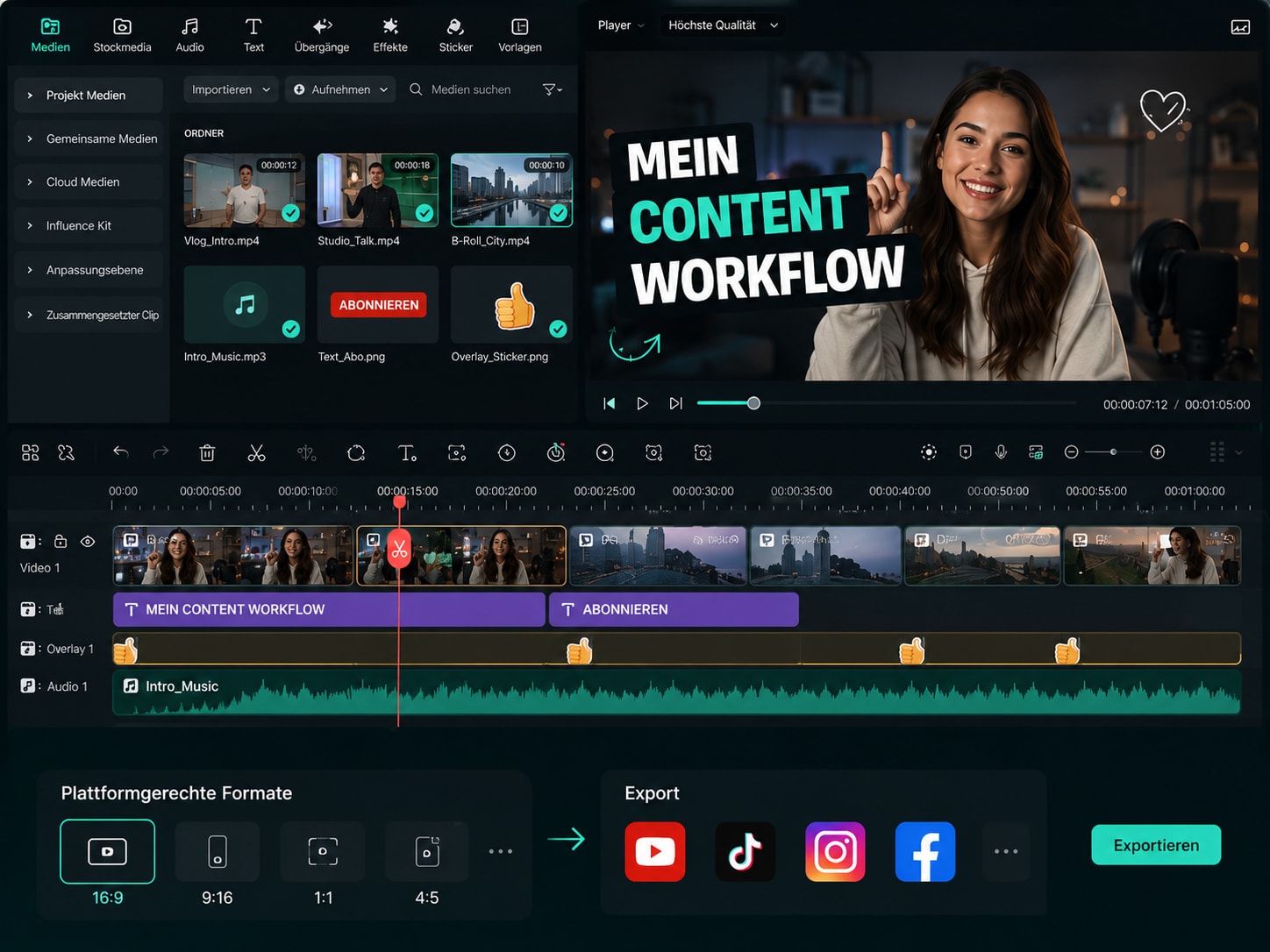Click the mixer icon next to microphone
Screen dimensions: 1270x952
[x=1036, y=451]
